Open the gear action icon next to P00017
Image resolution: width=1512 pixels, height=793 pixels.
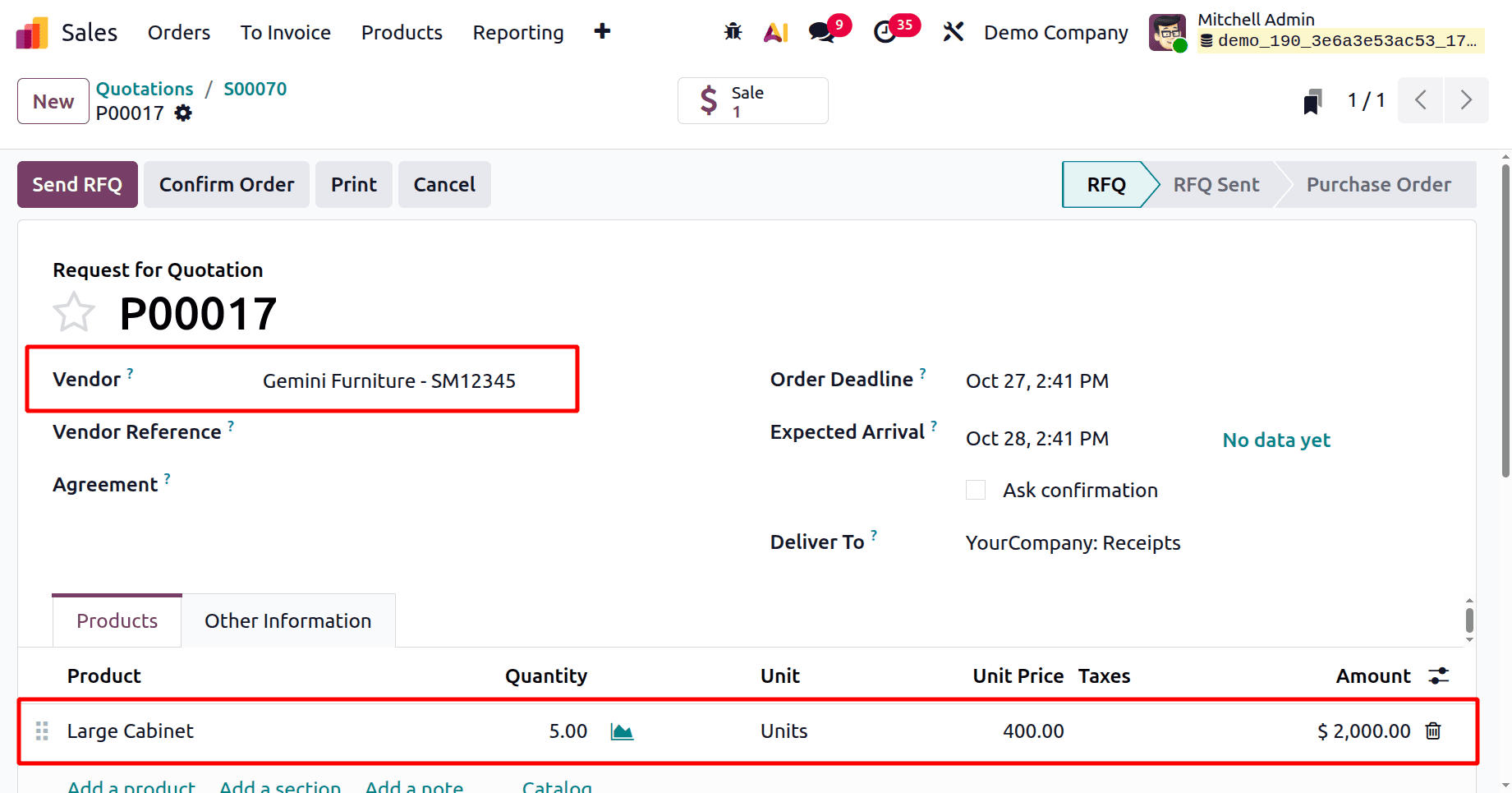pos(182,113)
